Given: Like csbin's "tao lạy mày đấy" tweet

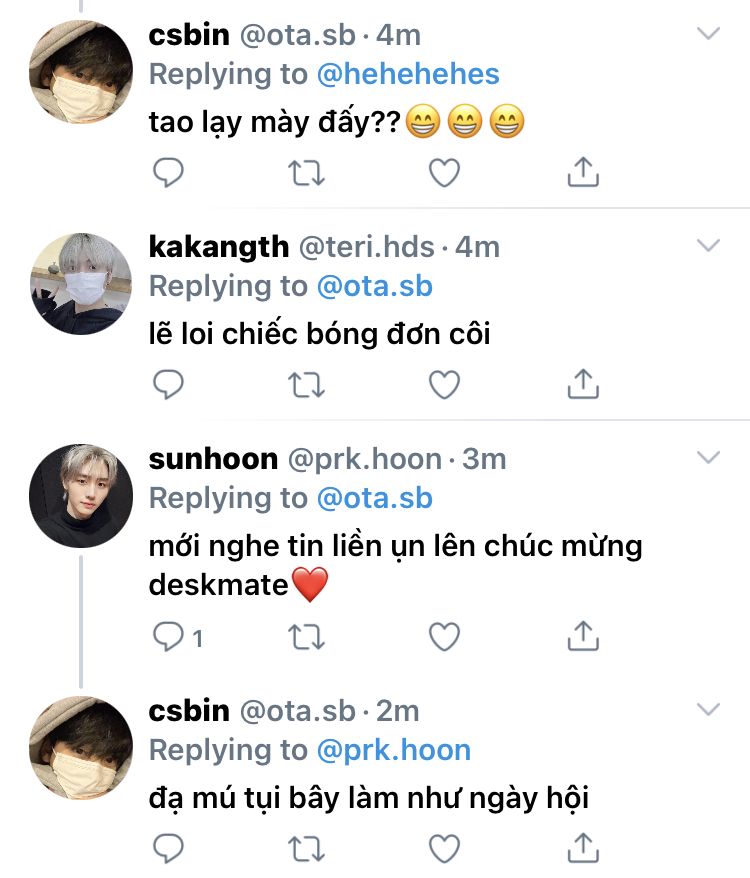Looking at the screenshot, I should [x=444, y=173].
